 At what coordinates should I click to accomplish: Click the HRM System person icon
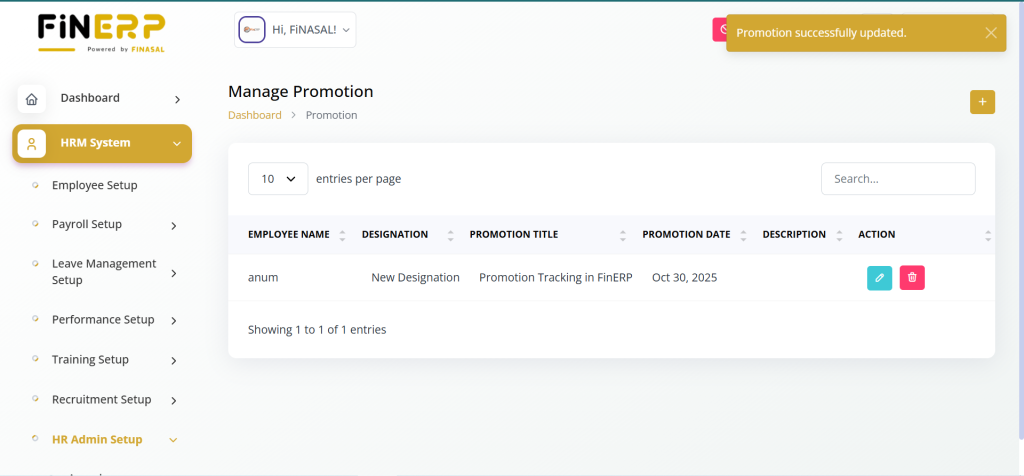coord(32,144)
